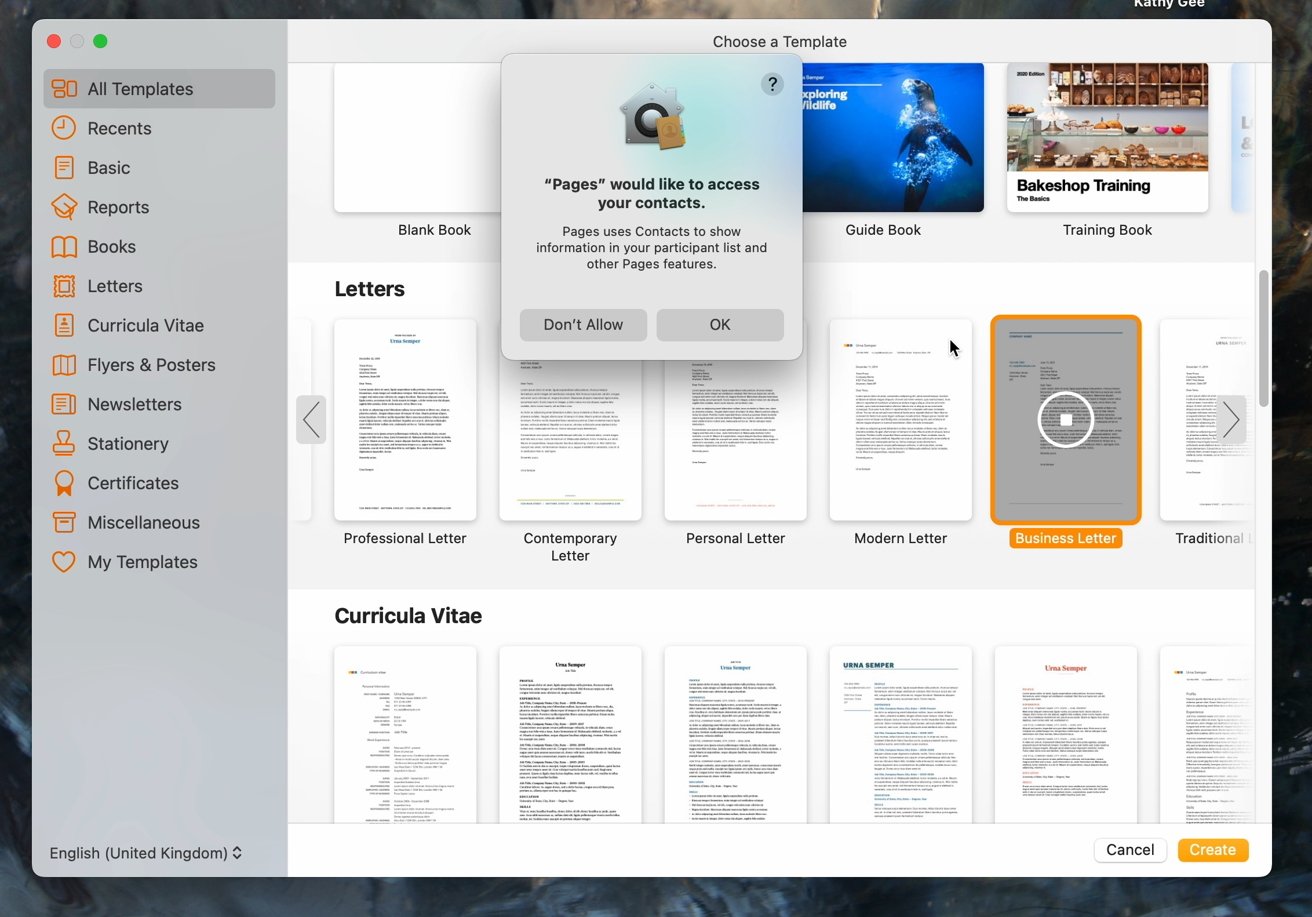Click the Reports icon in sidebar
1312x917 pixels.
click(64, 207)
